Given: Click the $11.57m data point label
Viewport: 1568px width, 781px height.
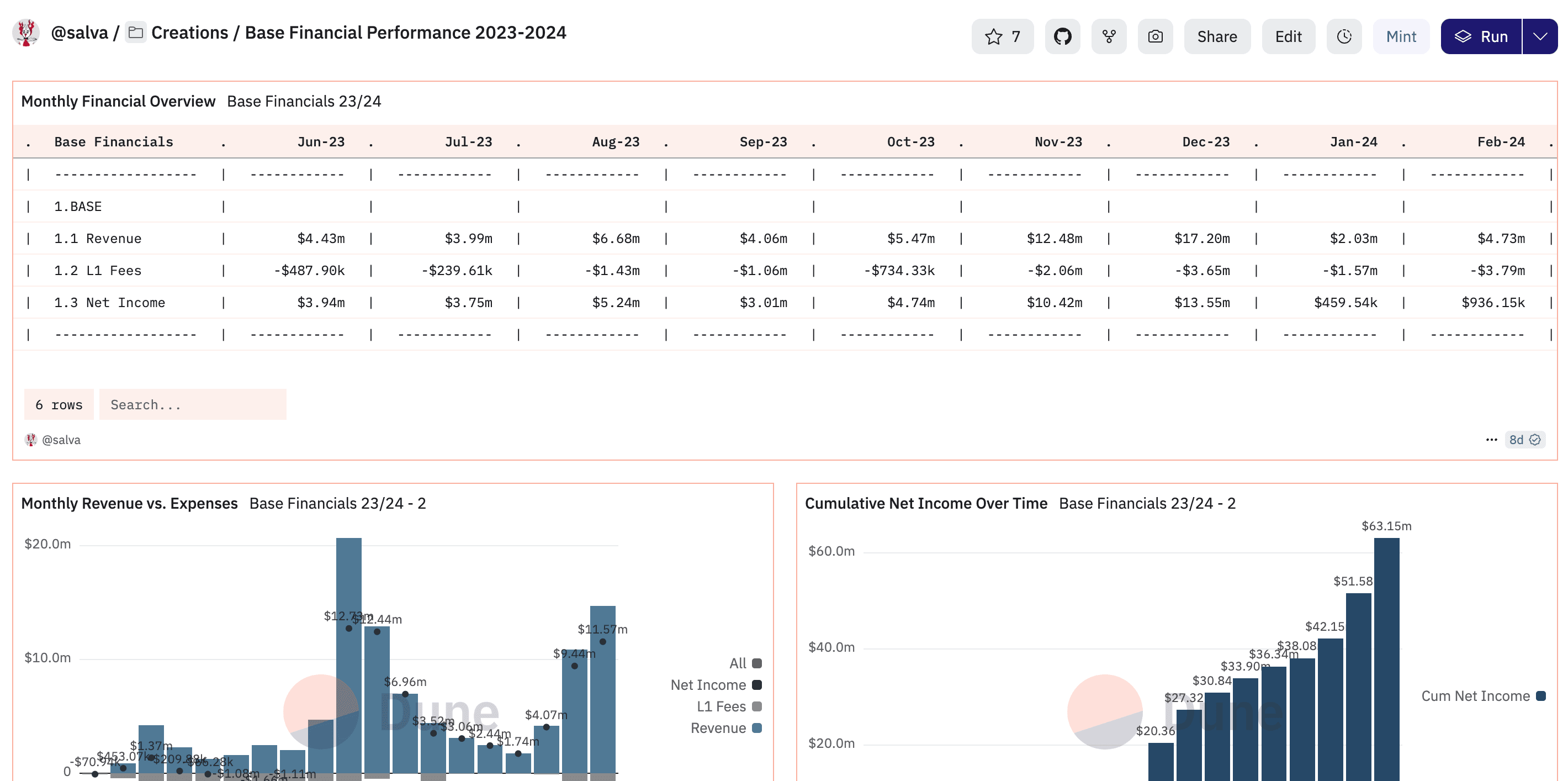Looking at the screenshot, I should coord(602,630).
